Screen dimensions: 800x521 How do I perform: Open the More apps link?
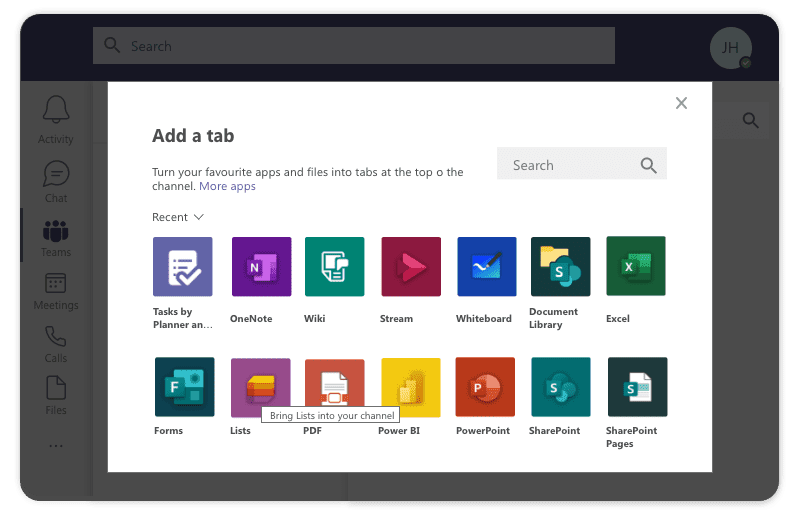[227, 186]
